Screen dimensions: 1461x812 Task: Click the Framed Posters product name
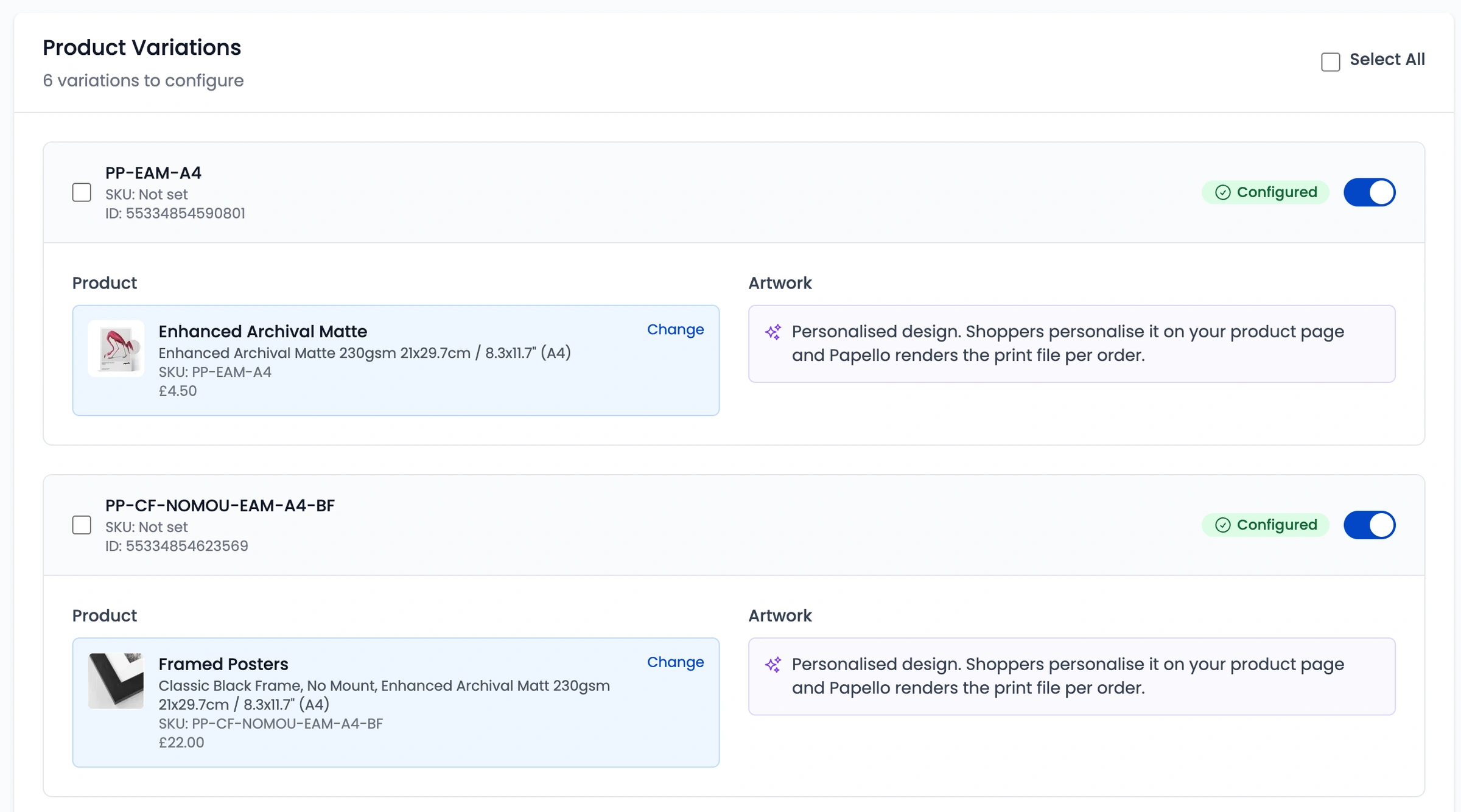(223, 664)
